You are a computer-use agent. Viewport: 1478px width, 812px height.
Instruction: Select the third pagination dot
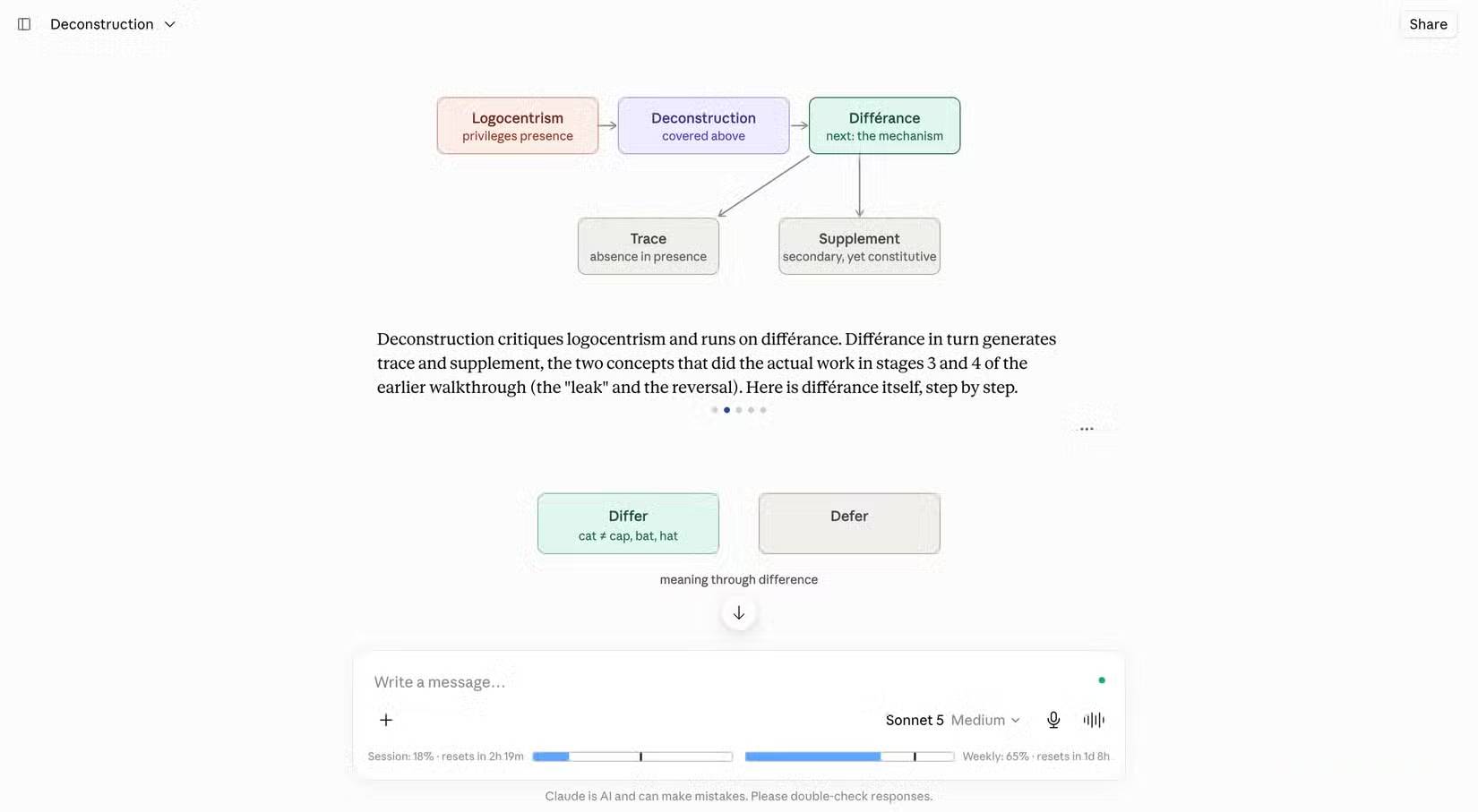point(739,410)
